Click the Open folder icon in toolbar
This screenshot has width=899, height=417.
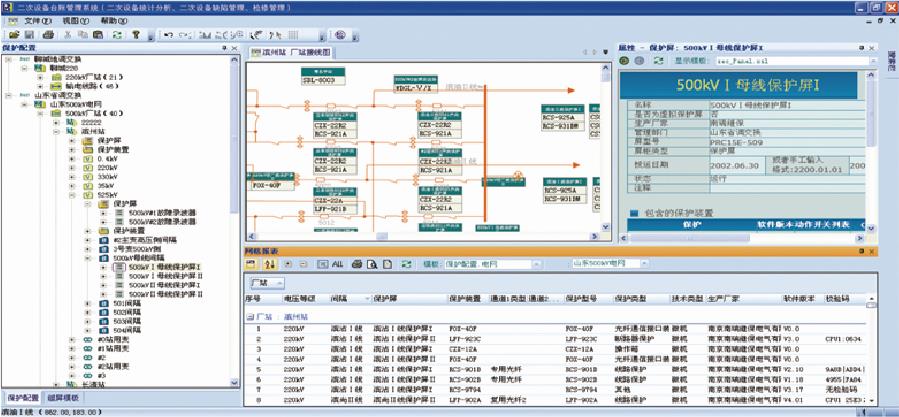pyautogui.click(x=14, y=34)
